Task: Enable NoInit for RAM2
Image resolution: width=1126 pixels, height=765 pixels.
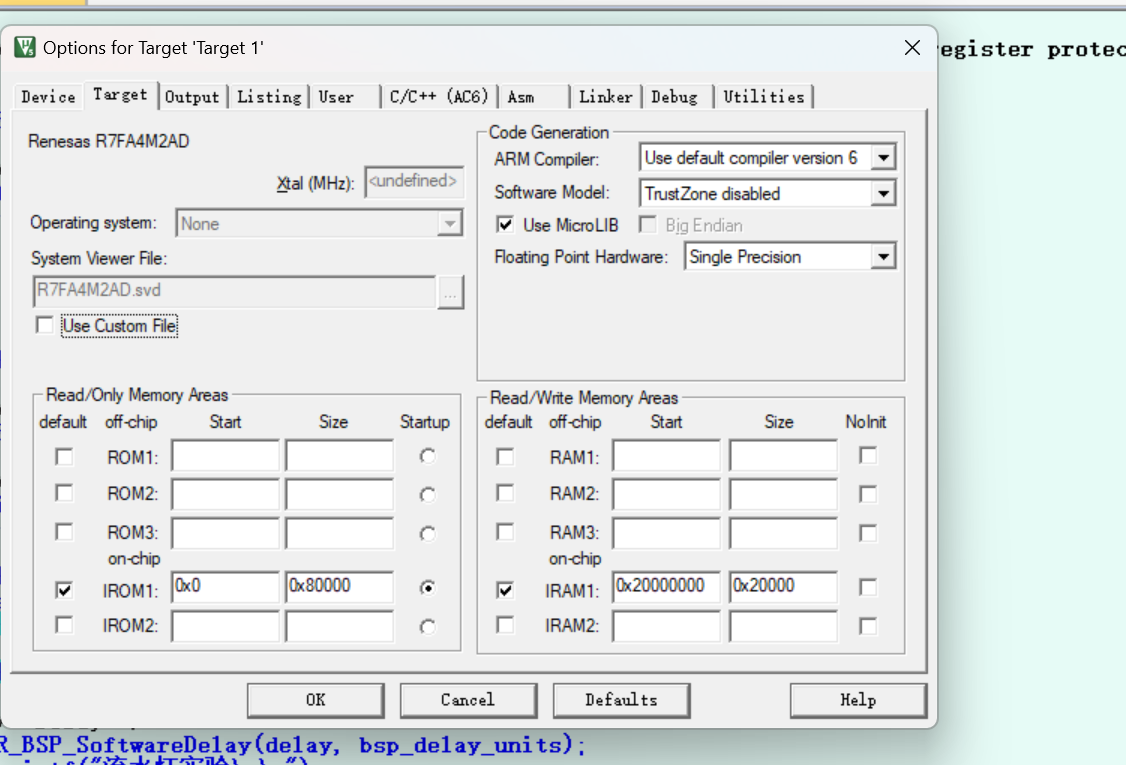Action: [x=867, y=494]
